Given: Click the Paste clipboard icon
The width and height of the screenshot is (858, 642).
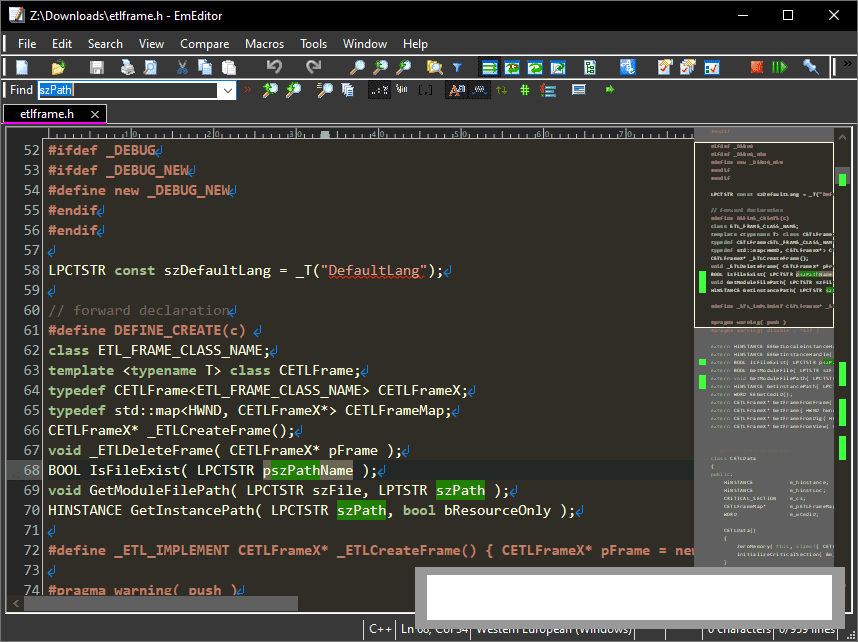Looking at the screenshot, I should [x=229, y=67].
